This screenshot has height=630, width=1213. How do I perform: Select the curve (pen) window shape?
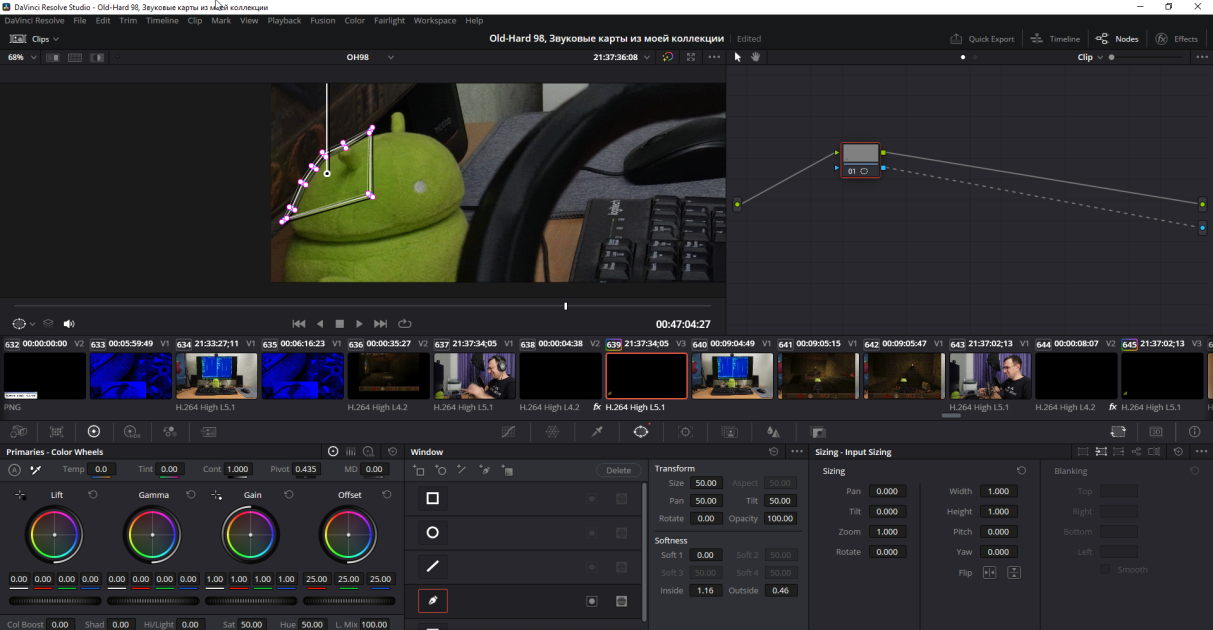click(x=433, y=601)
